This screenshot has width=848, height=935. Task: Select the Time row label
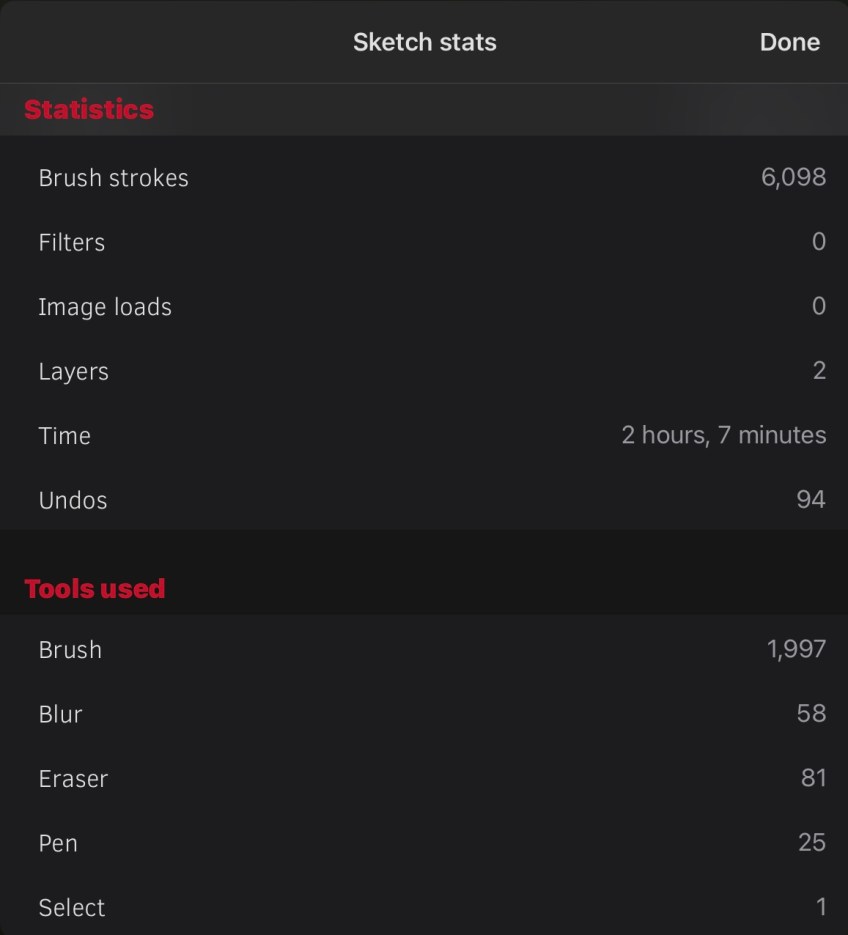click(x=64, y=436)
